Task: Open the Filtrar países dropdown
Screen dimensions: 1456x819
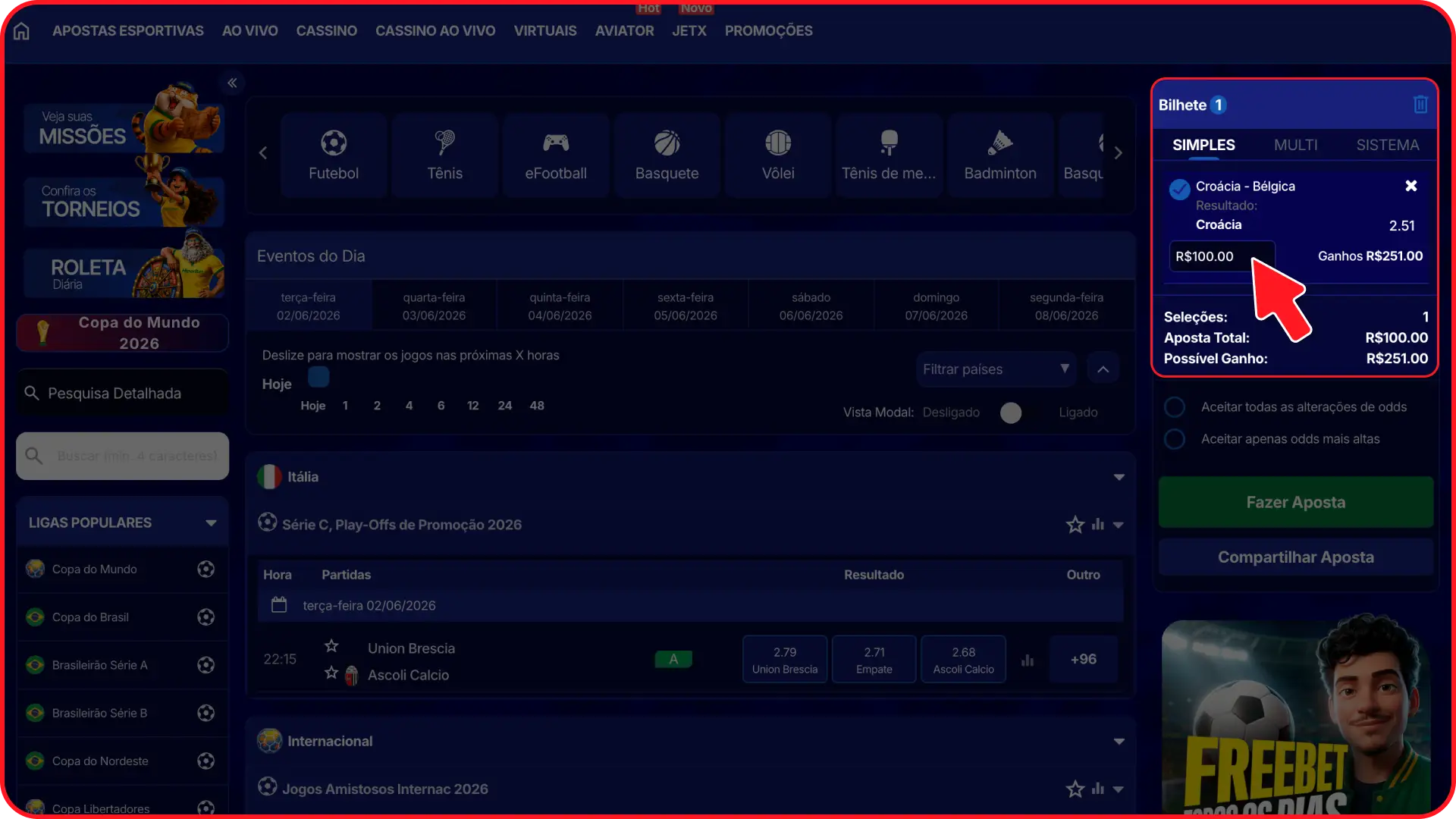Action: click(x=996, y=369)
